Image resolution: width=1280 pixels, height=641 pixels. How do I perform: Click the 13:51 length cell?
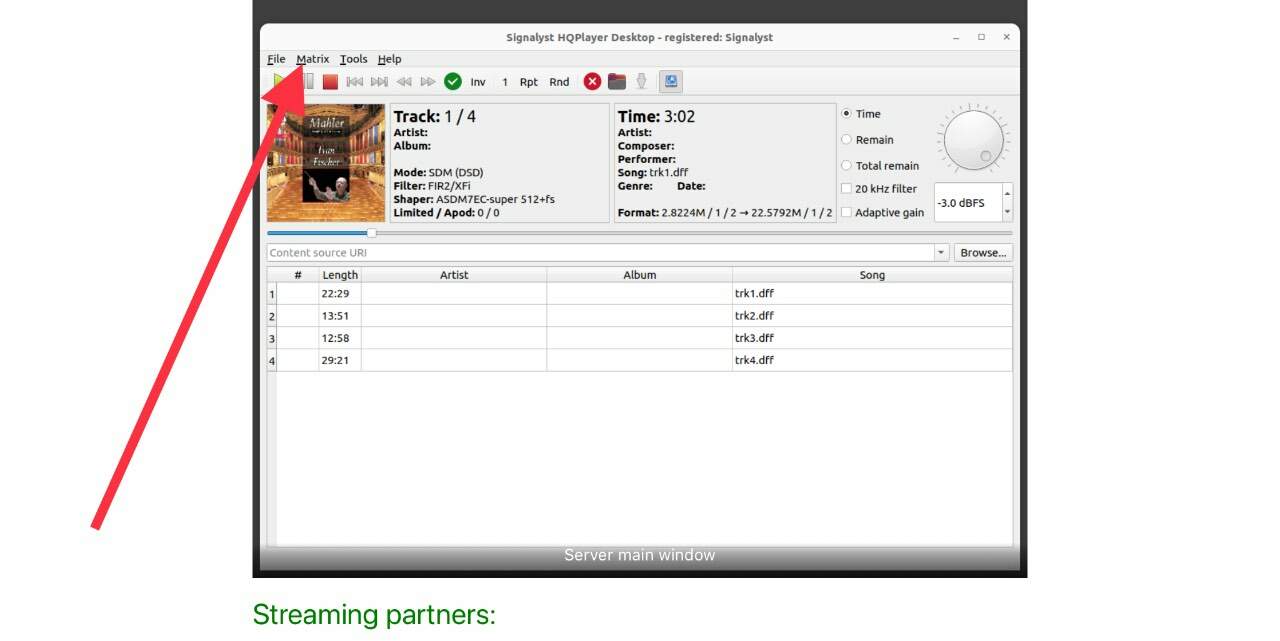340,316
